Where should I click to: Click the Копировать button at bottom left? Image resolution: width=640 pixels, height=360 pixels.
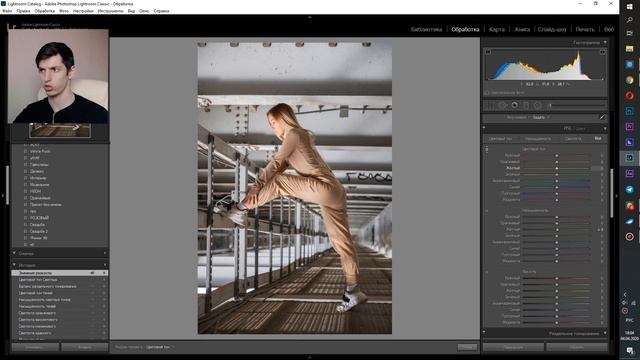[x=35, y=347]
